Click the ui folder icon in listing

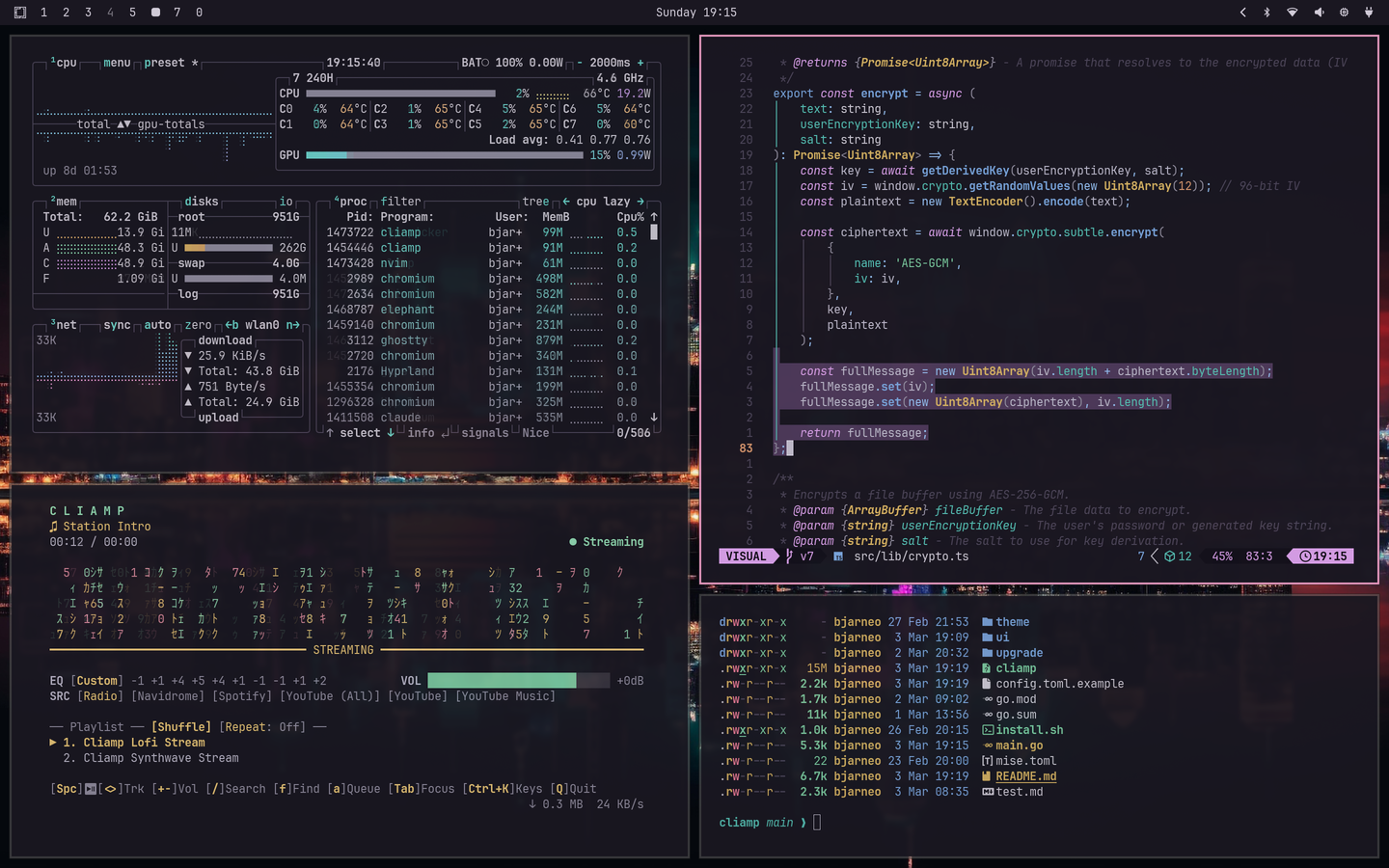click(988, 637)
